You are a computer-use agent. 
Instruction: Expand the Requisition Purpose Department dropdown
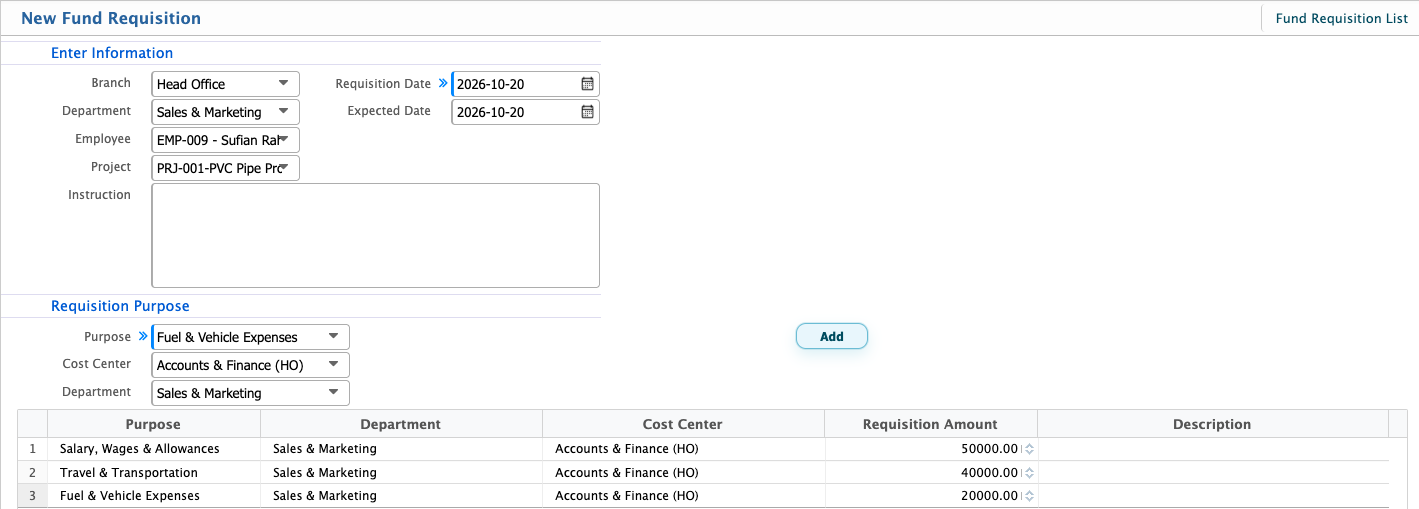pos(251,393)
